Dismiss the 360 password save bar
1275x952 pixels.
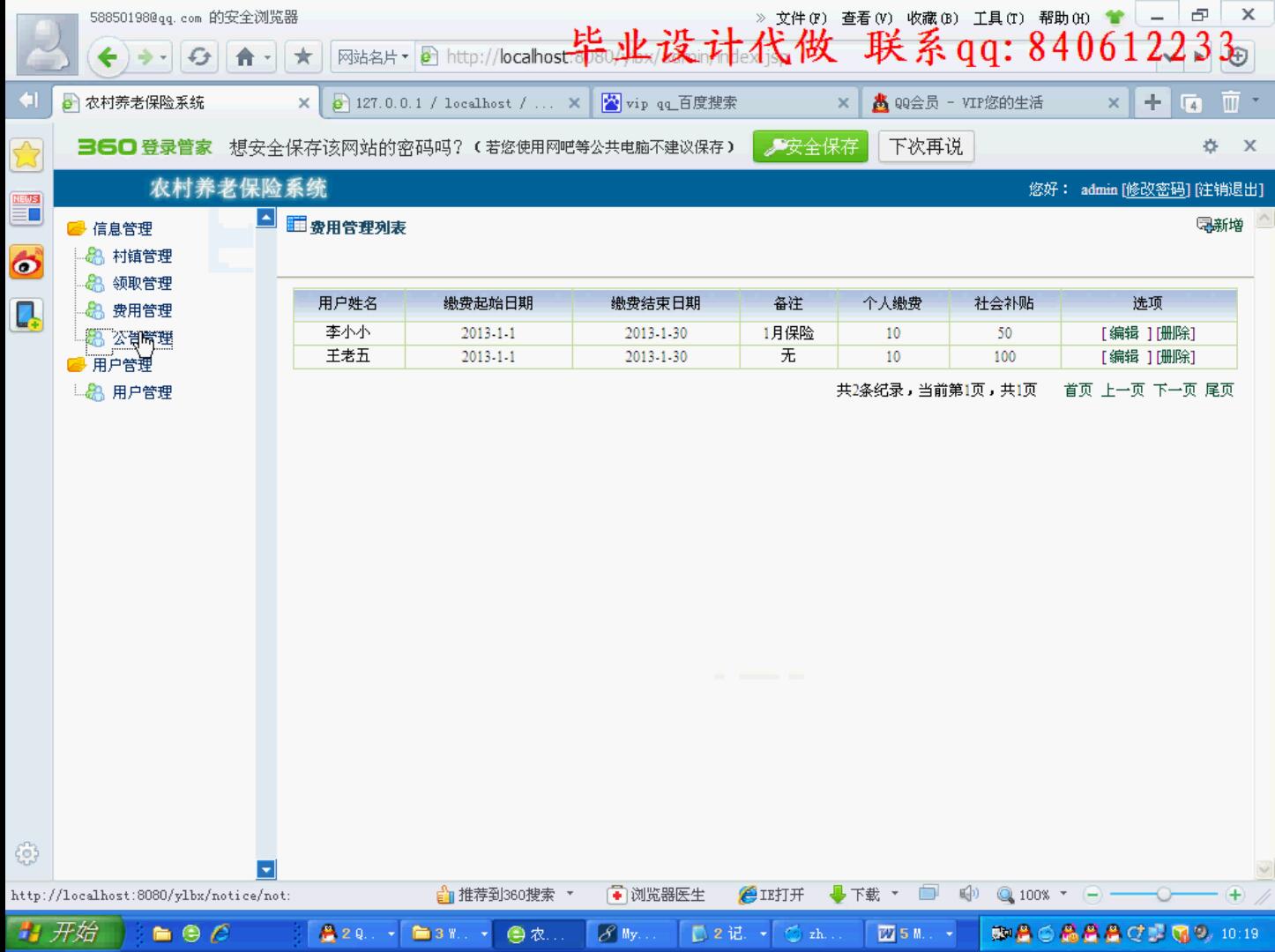click(1249, 145)
